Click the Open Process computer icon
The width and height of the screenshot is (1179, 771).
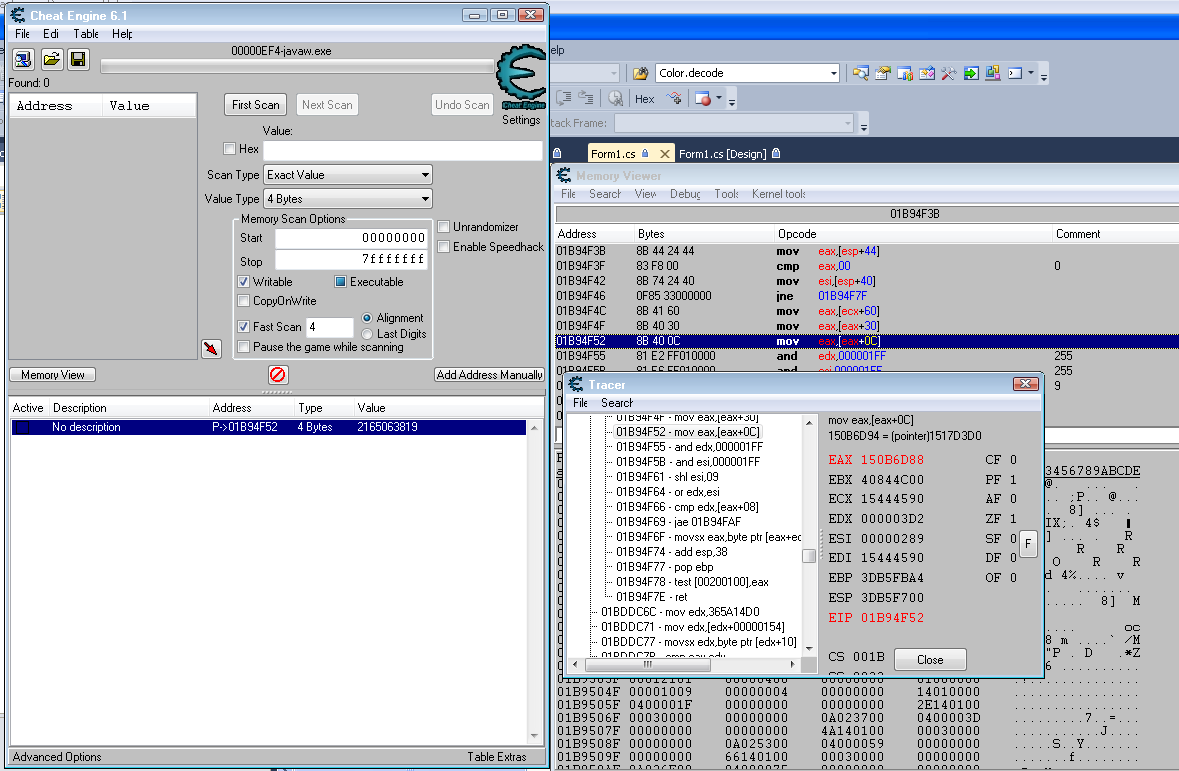point(23,60)
